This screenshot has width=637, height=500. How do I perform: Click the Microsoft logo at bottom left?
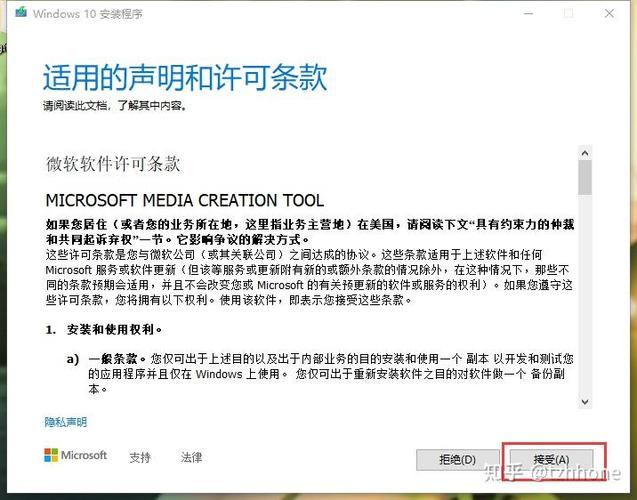[76, 455]
